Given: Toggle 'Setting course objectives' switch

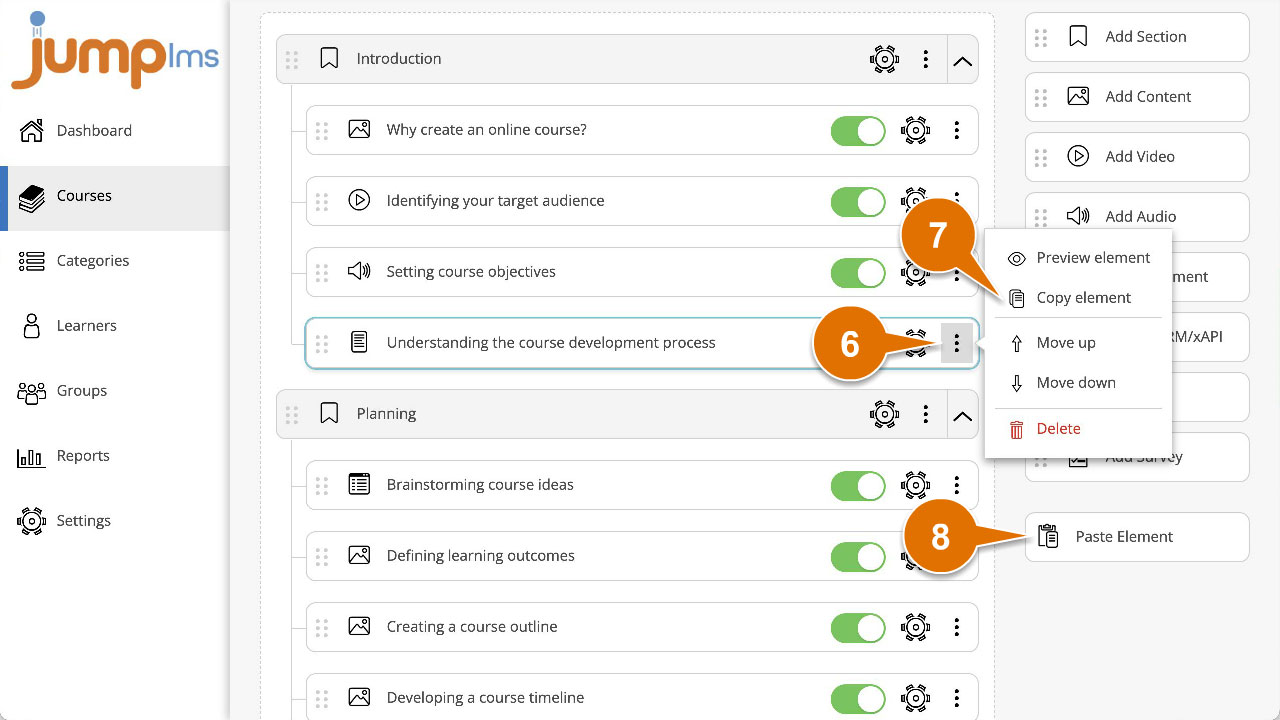Looking at the screenshot, I should [x=858, y=272].
